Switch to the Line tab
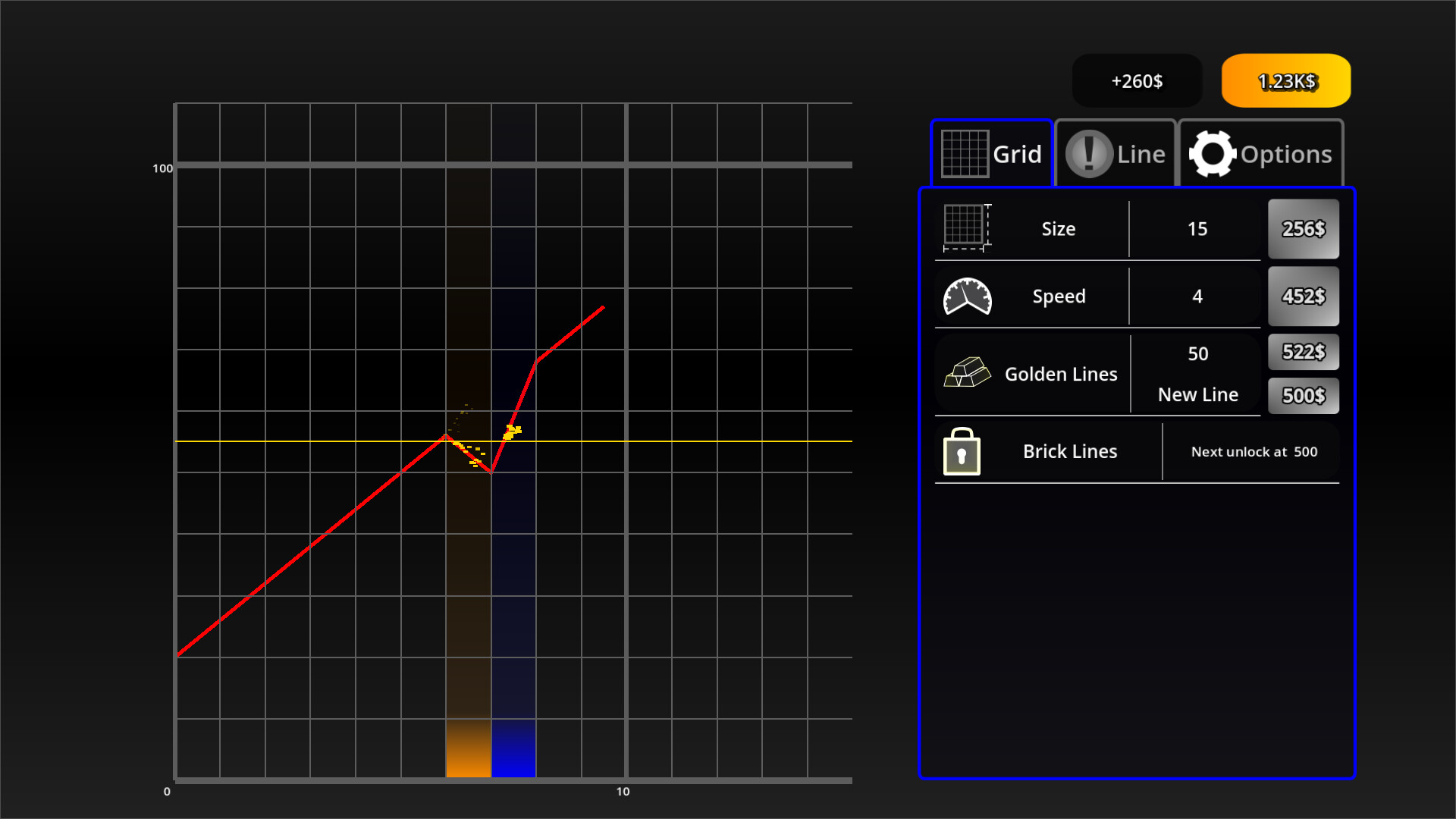1456x819 pixels. click(x=1115, y=153)
